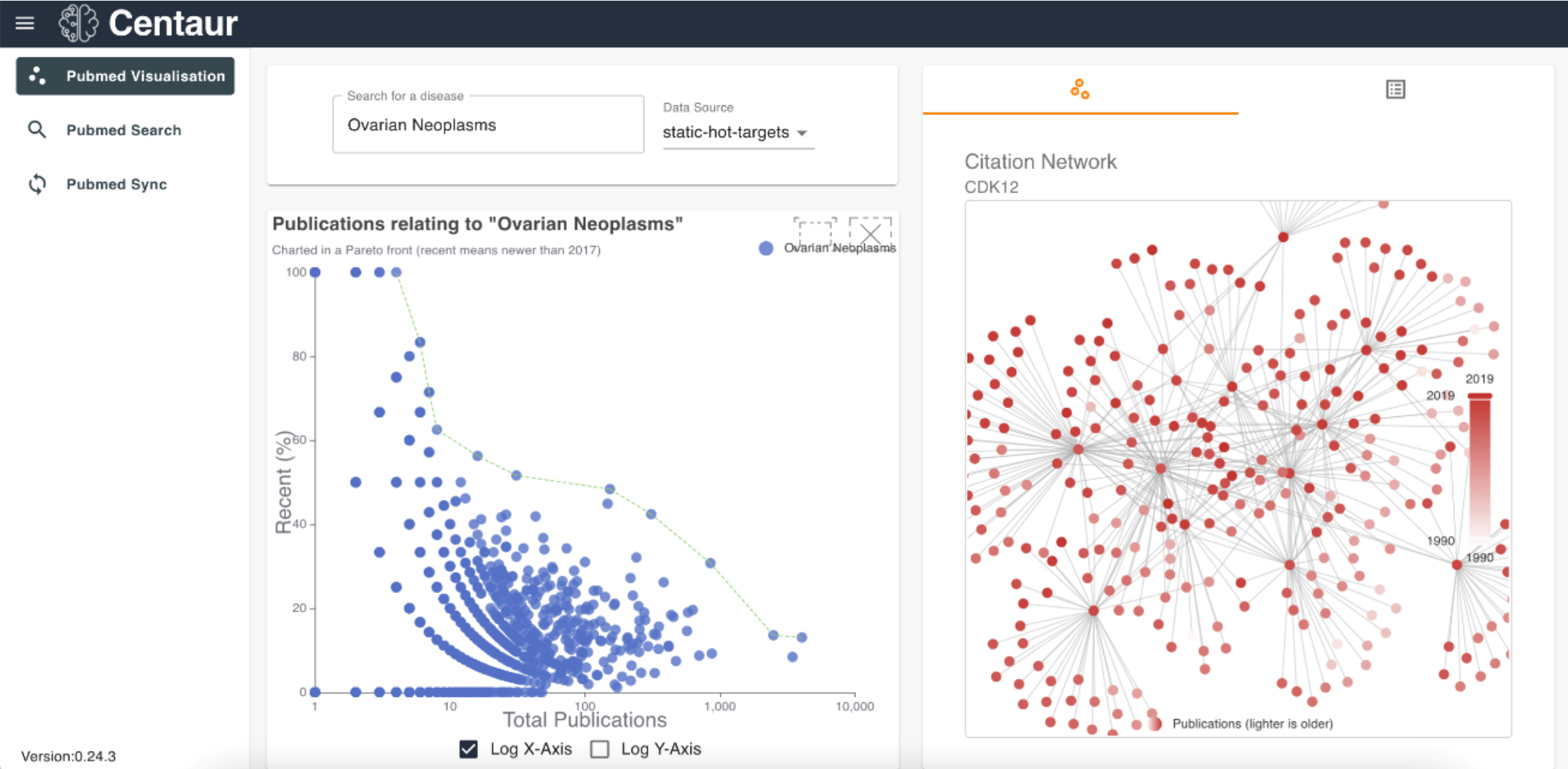Screen dimensions: 1568x769
Task: Click the Centaur brain logo icon
Action: pyautogui.click(x=78, y=24)
